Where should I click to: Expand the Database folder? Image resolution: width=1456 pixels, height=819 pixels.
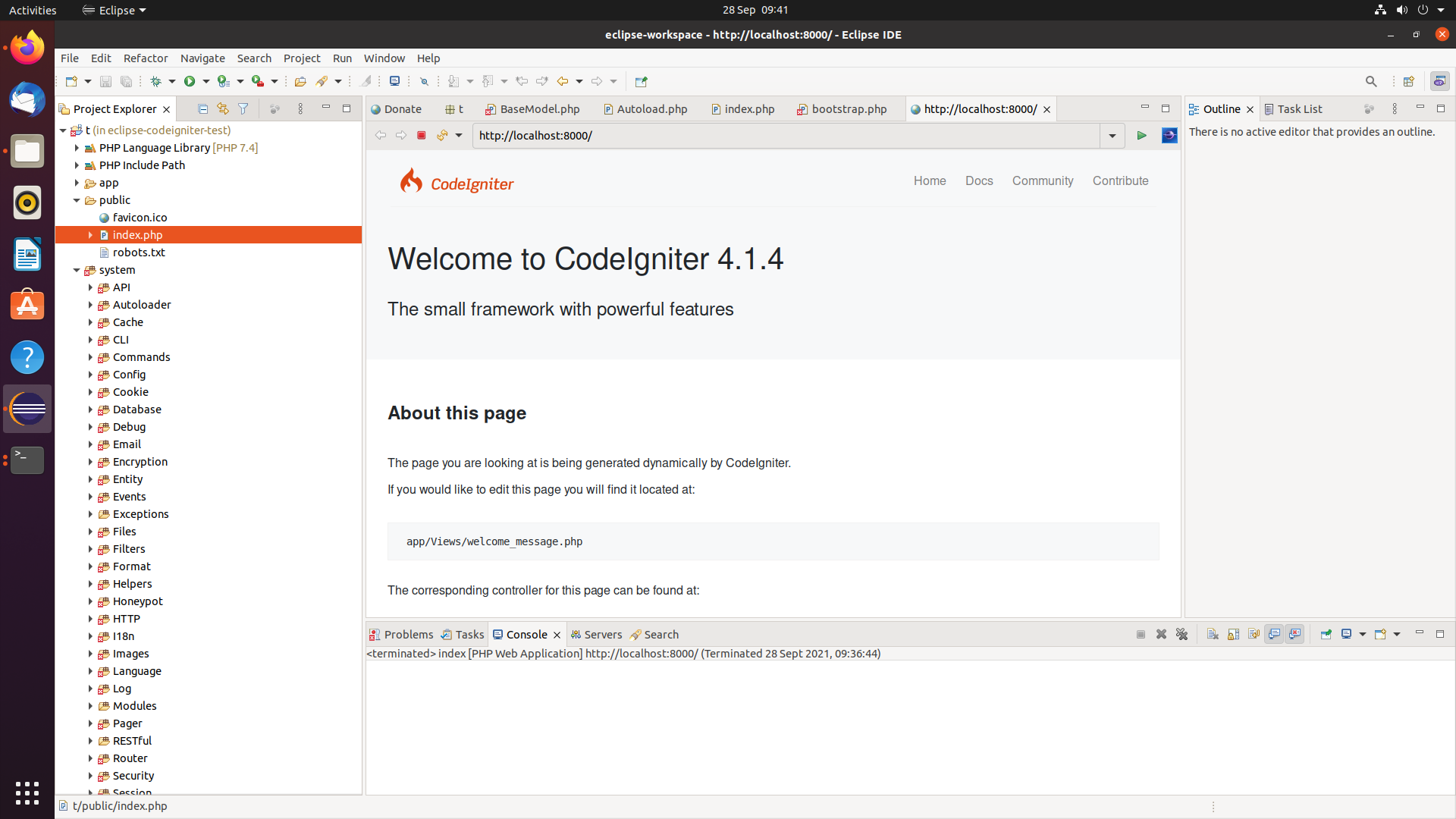(90, 409)
